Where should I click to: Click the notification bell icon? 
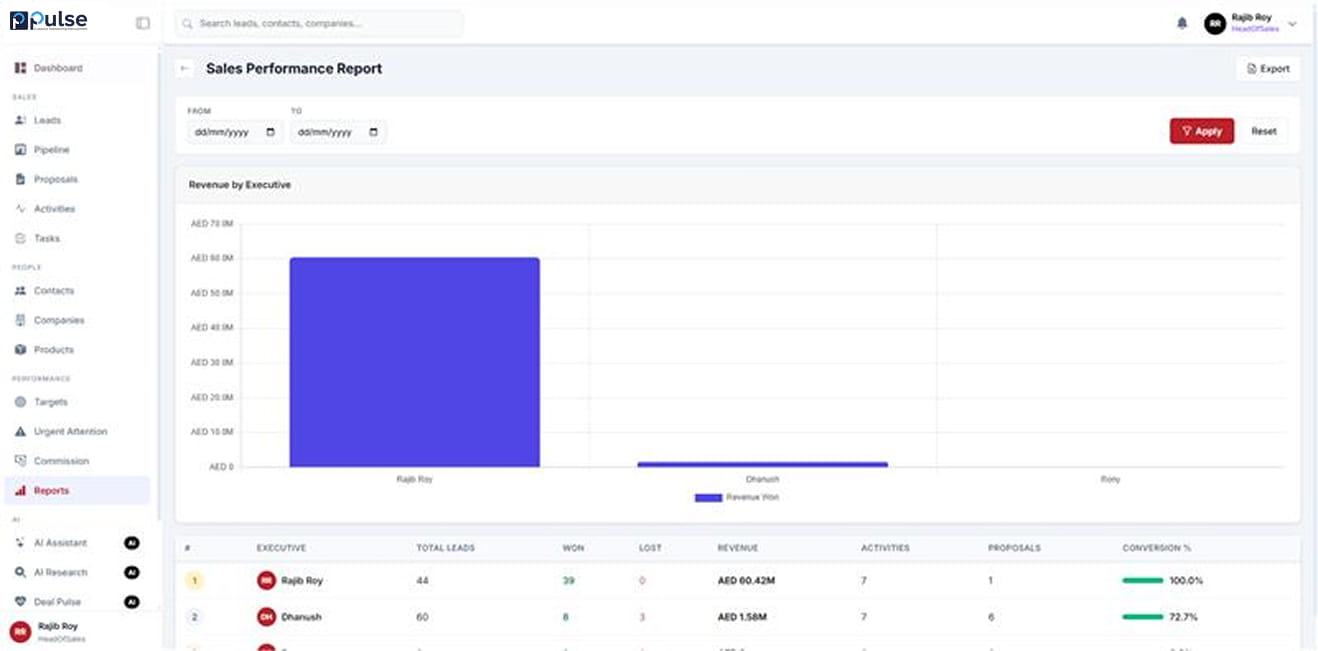1182,24
